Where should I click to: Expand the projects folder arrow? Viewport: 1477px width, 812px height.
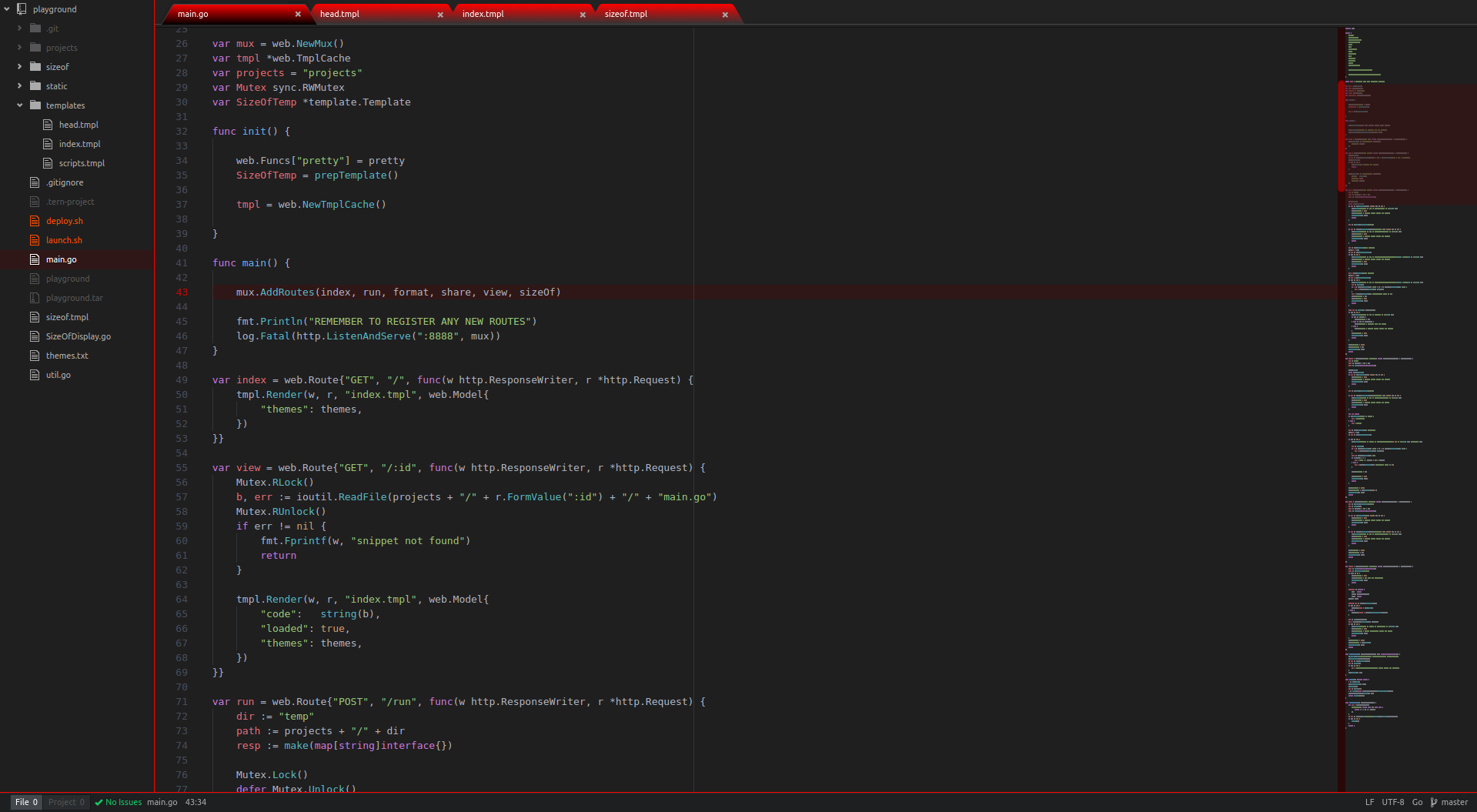20,48
